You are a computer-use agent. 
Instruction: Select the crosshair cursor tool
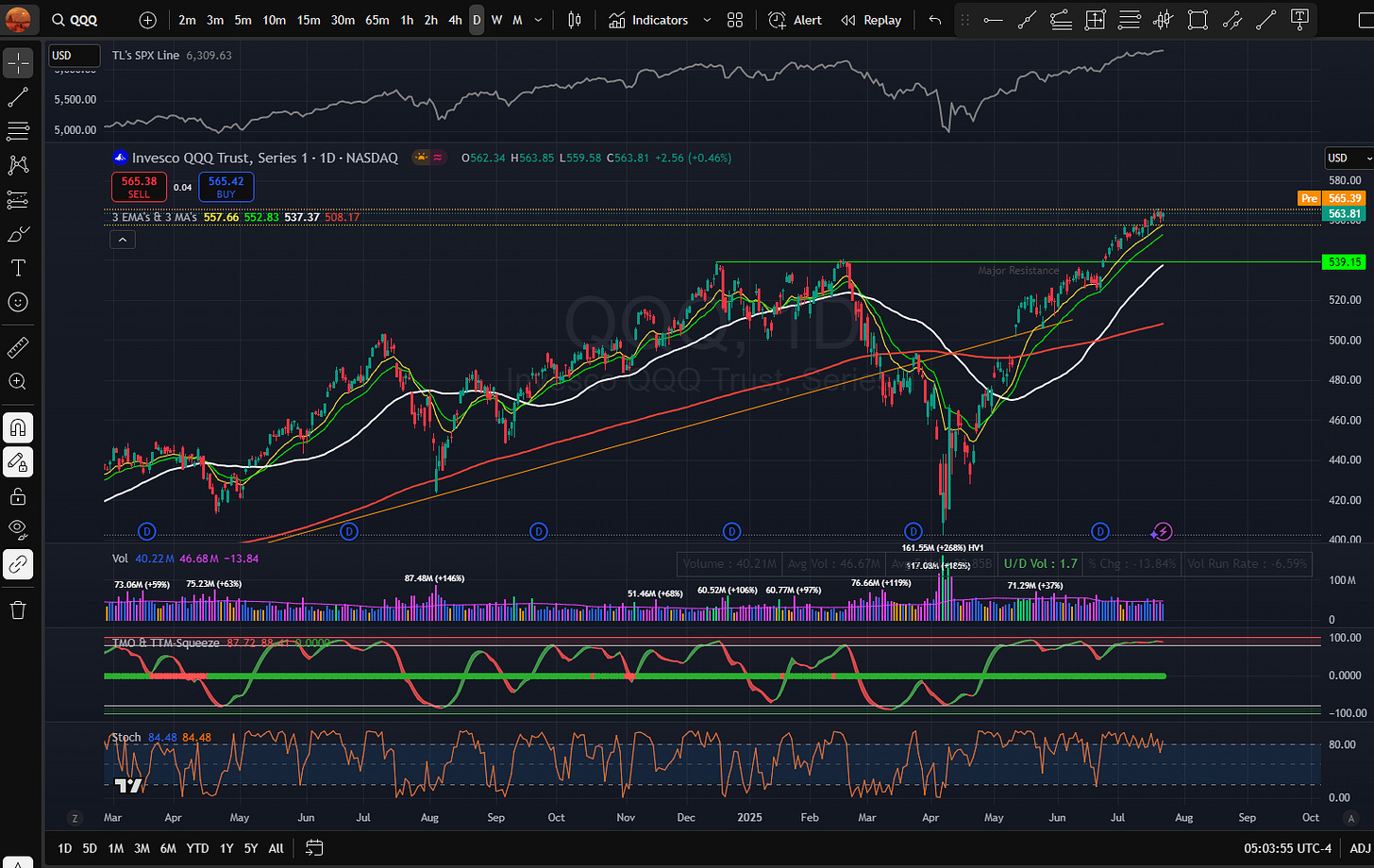pyautogui.click(x=18, y=62)
